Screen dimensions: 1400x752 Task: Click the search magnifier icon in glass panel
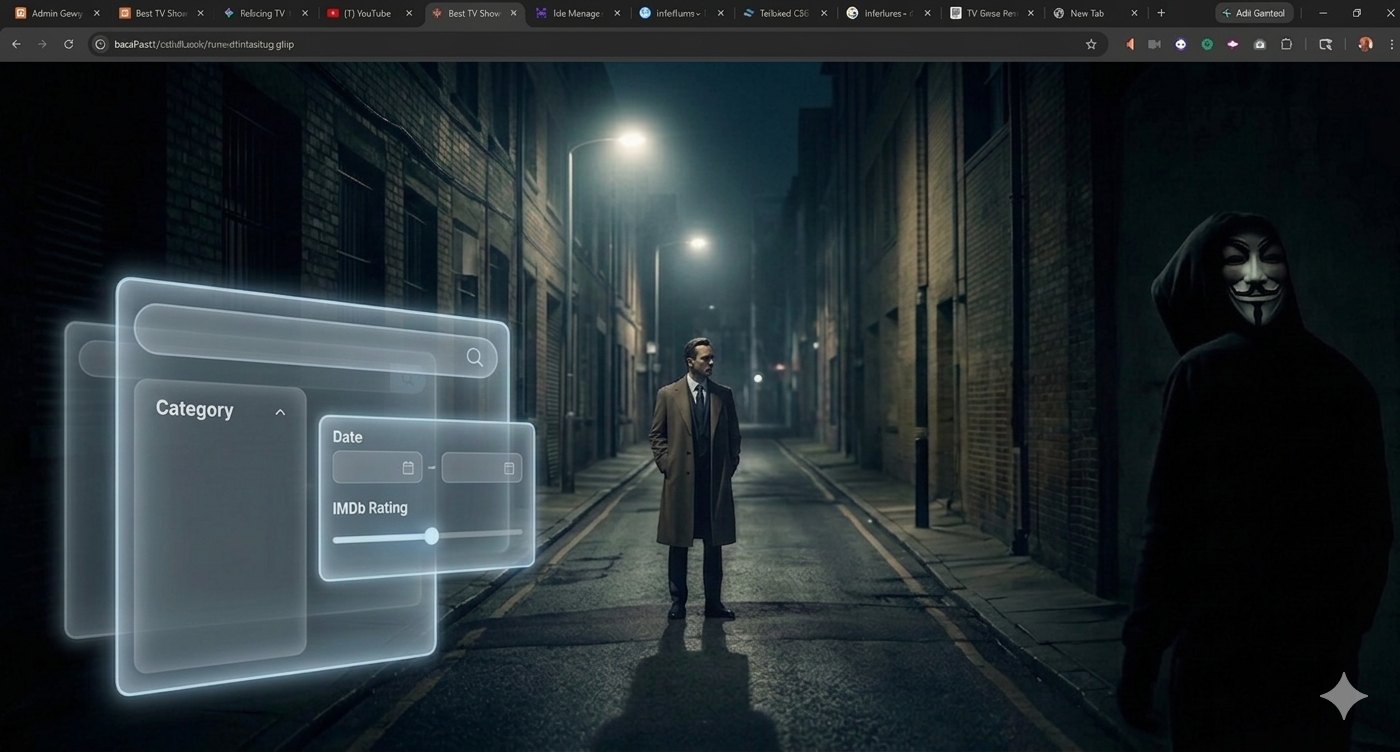point(474,357)
